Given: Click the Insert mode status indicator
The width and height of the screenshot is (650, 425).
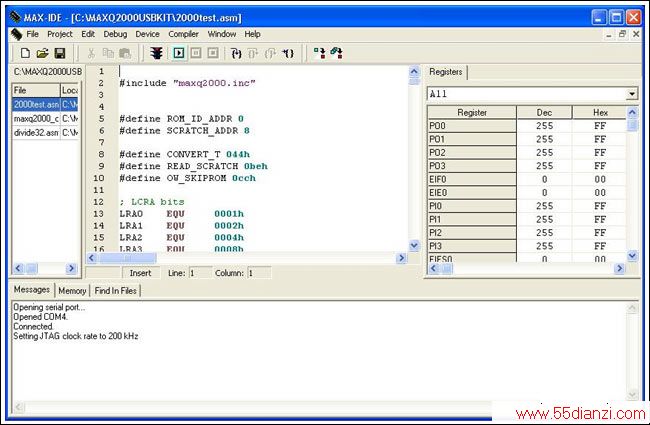Looking at the screenshot, I should point(140,273).
